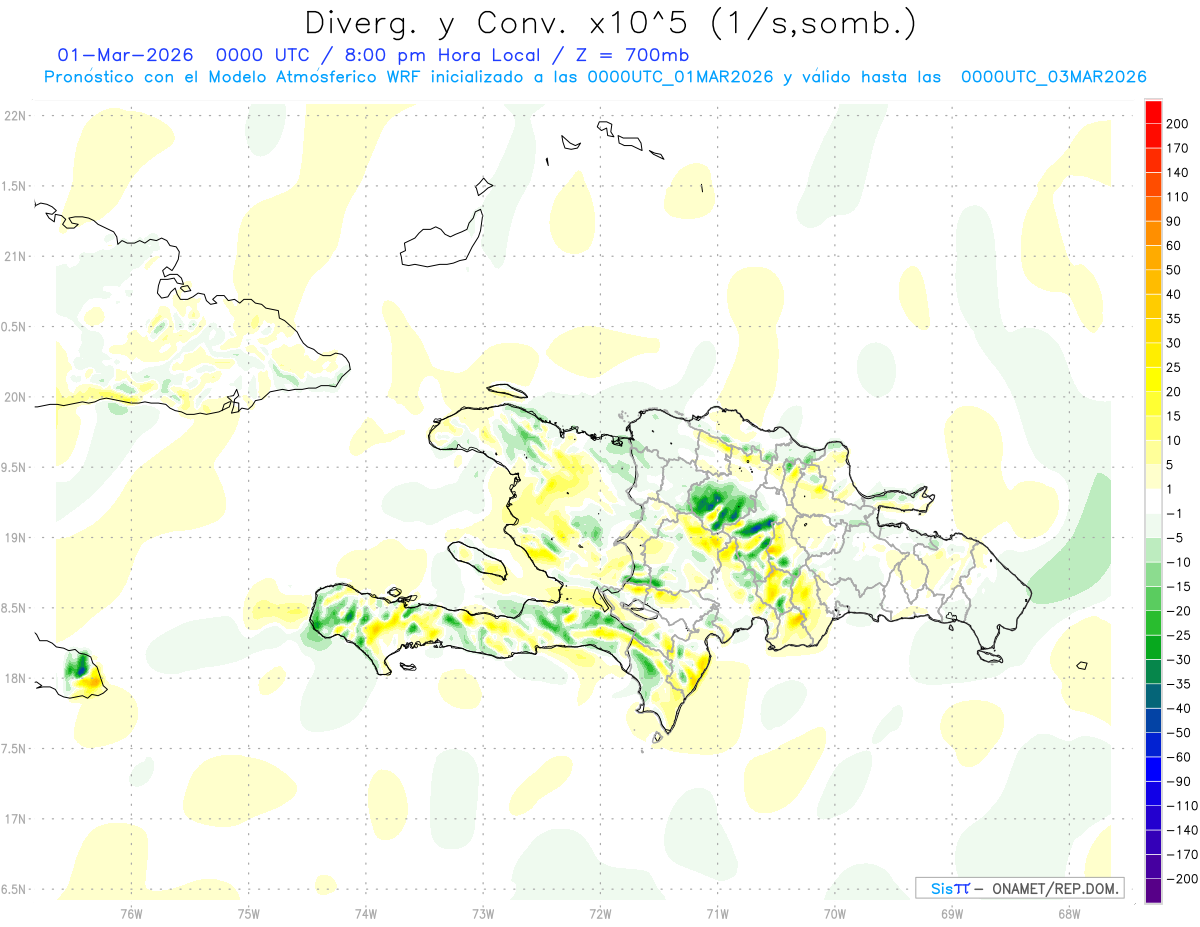Image resolution: width=1200 pixels, height=927 pixels.
Task: Click the "21N" latitude label
Action: click(x=14, y=256)
